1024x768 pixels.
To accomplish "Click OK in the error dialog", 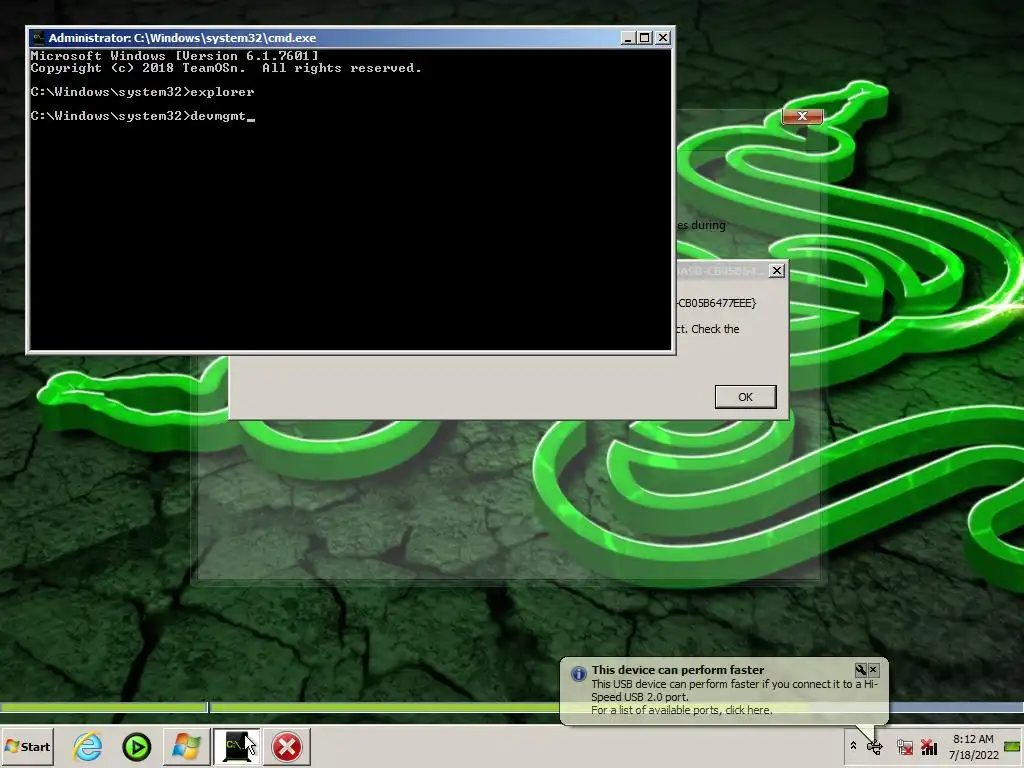I will (745, 396).
